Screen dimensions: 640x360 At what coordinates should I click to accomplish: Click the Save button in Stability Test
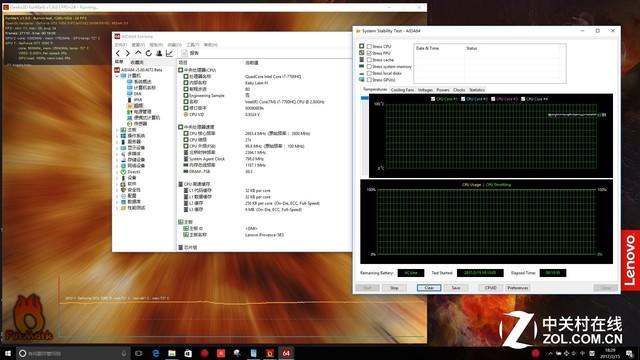(x=456, y=288)
